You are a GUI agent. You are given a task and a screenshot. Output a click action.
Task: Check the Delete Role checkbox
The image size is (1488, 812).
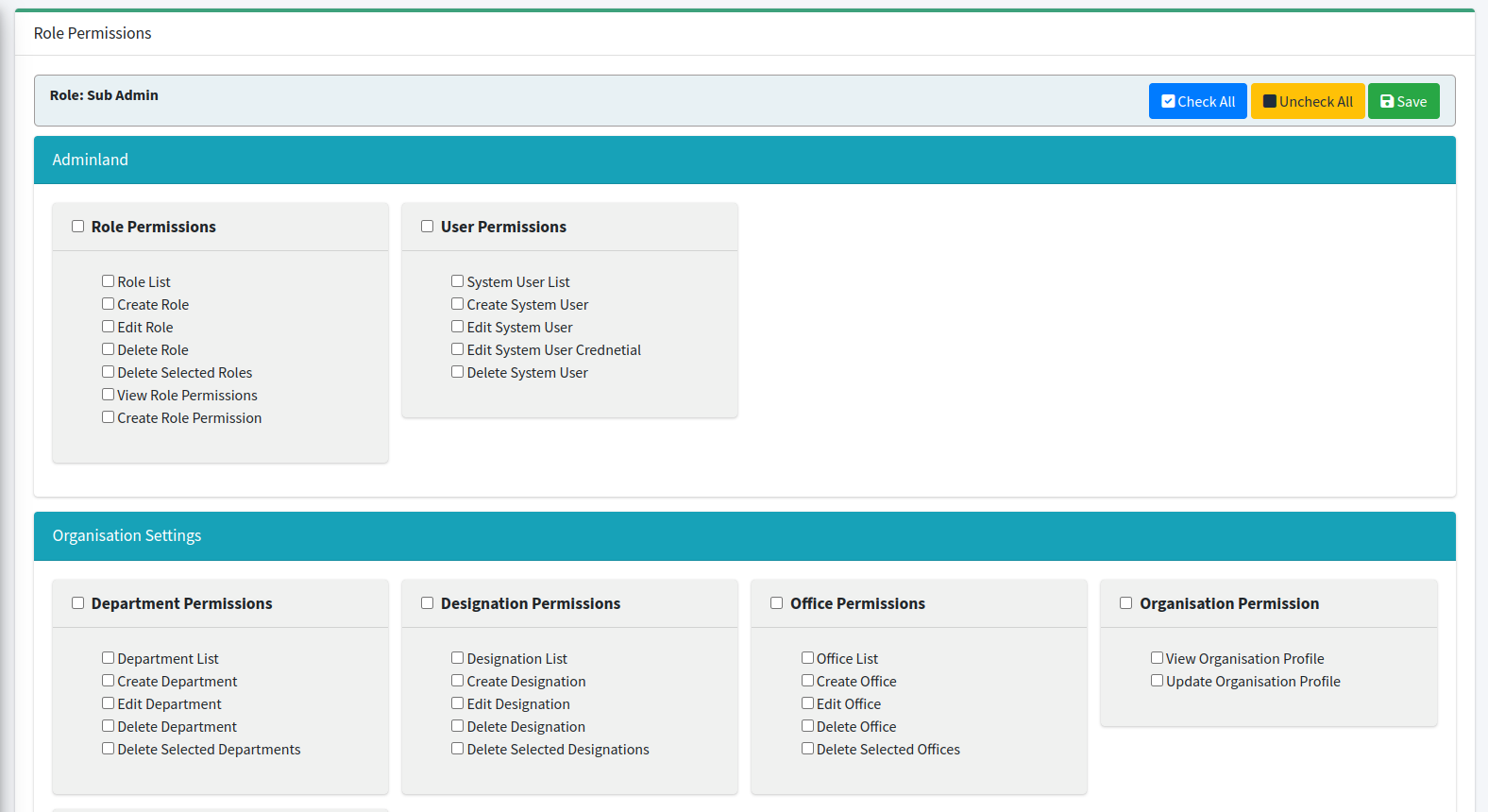click(x=109, y=349)
